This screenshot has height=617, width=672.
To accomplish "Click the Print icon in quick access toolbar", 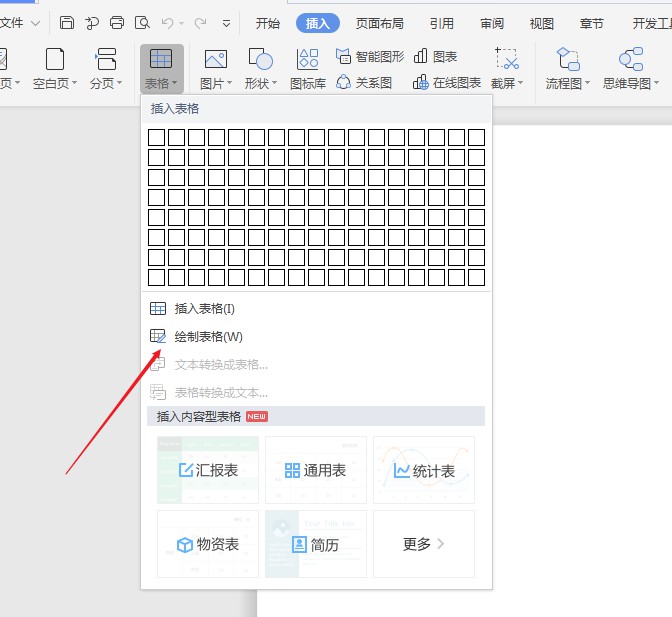I will [117, 22].
